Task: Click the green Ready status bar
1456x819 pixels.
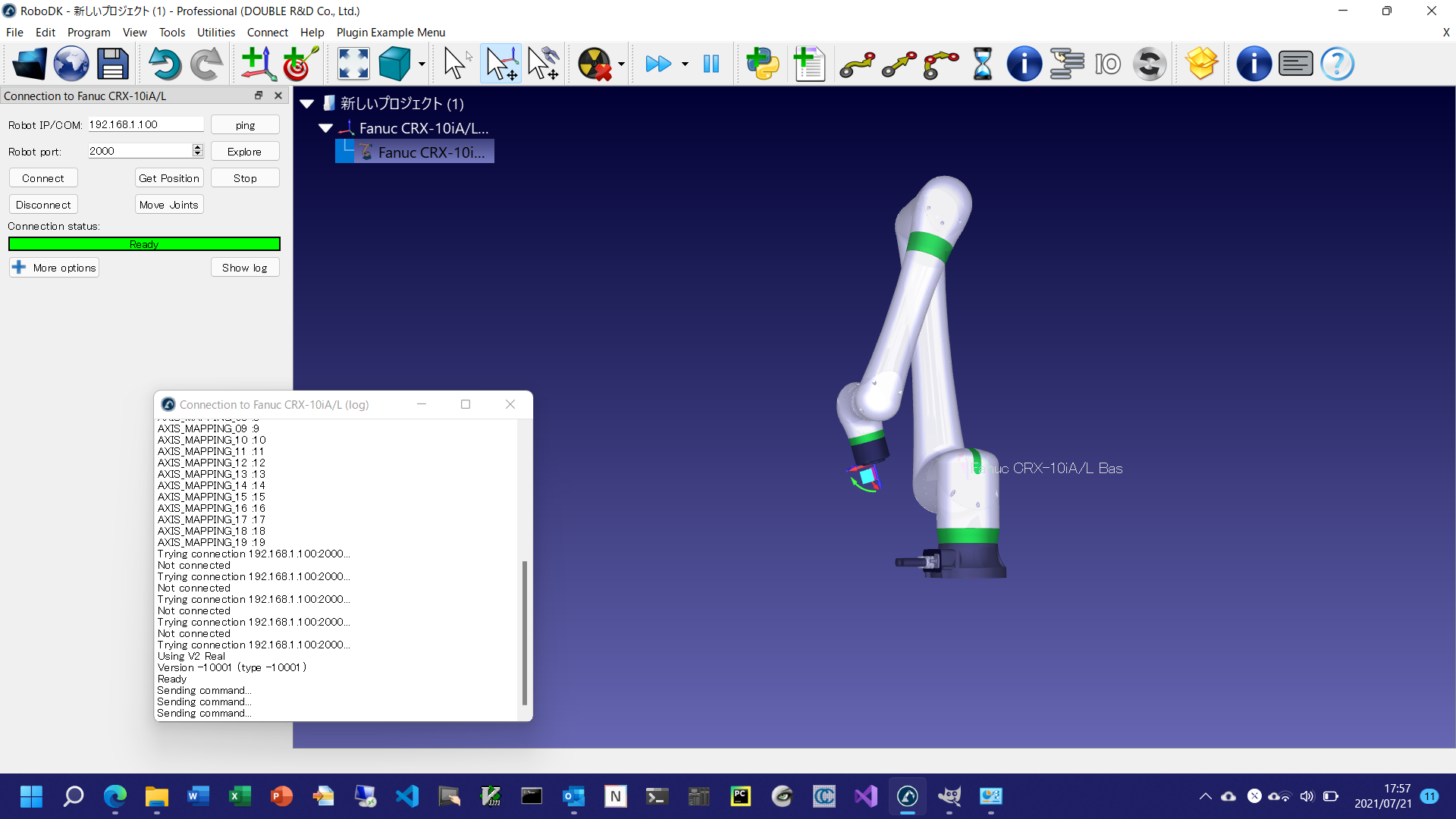Action: 144,244
